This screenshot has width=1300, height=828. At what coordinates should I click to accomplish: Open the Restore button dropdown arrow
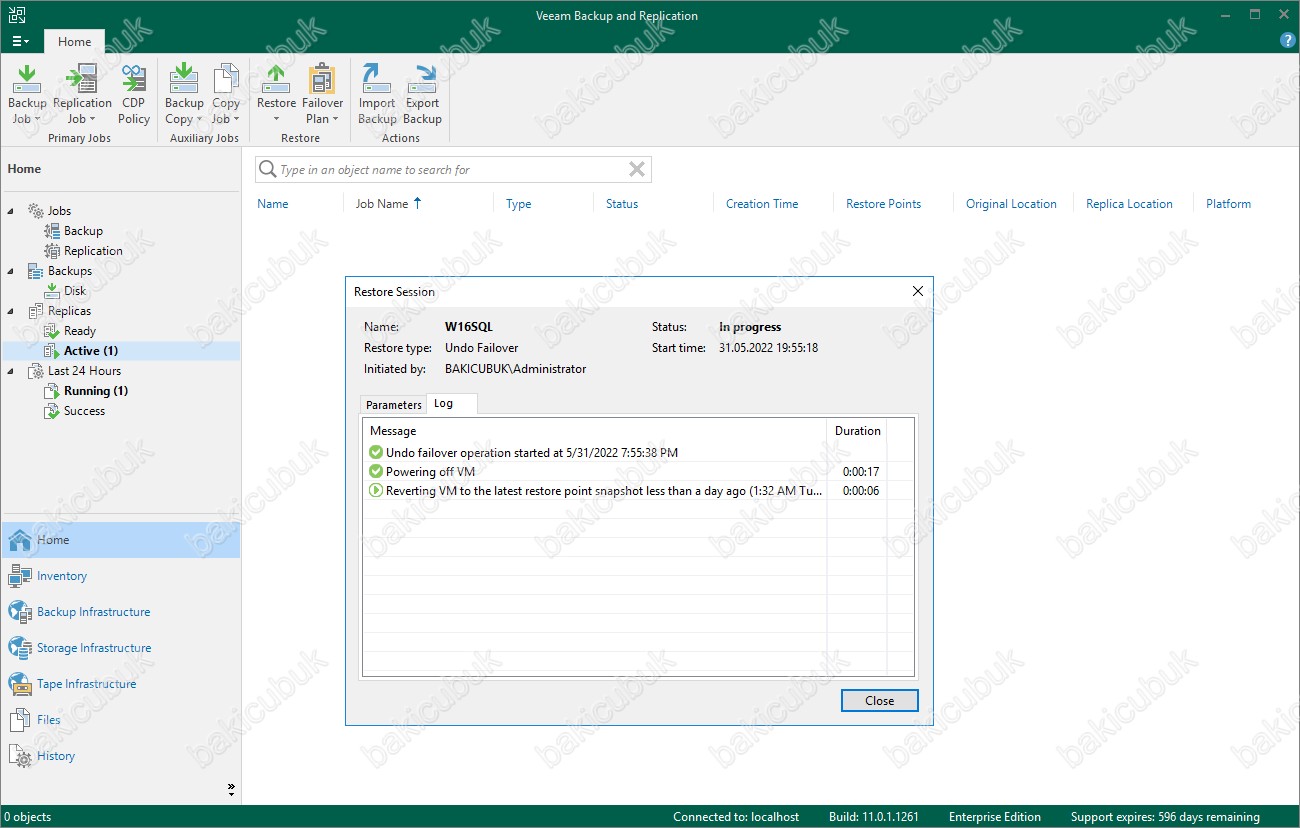coord(276,120)
